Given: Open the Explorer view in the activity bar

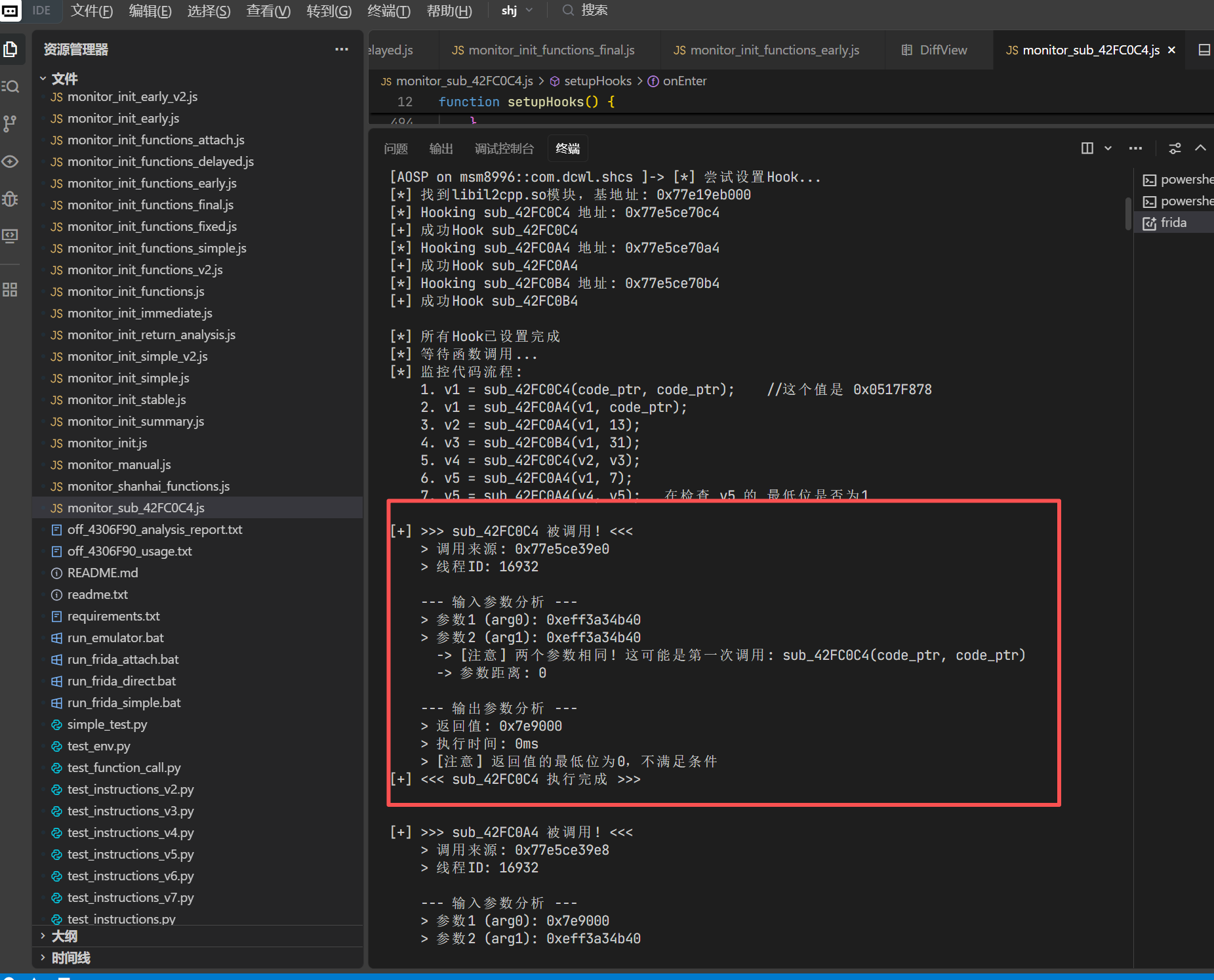Looking at the screenshot, I should pyautogui.click(x=10, y=49).
